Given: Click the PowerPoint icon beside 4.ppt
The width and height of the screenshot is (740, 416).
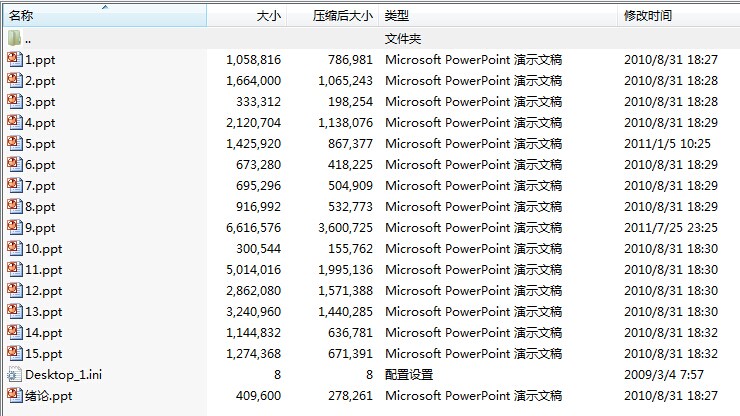Looking at the screenshot, I should pyautogui.click(x=15, y=122).
